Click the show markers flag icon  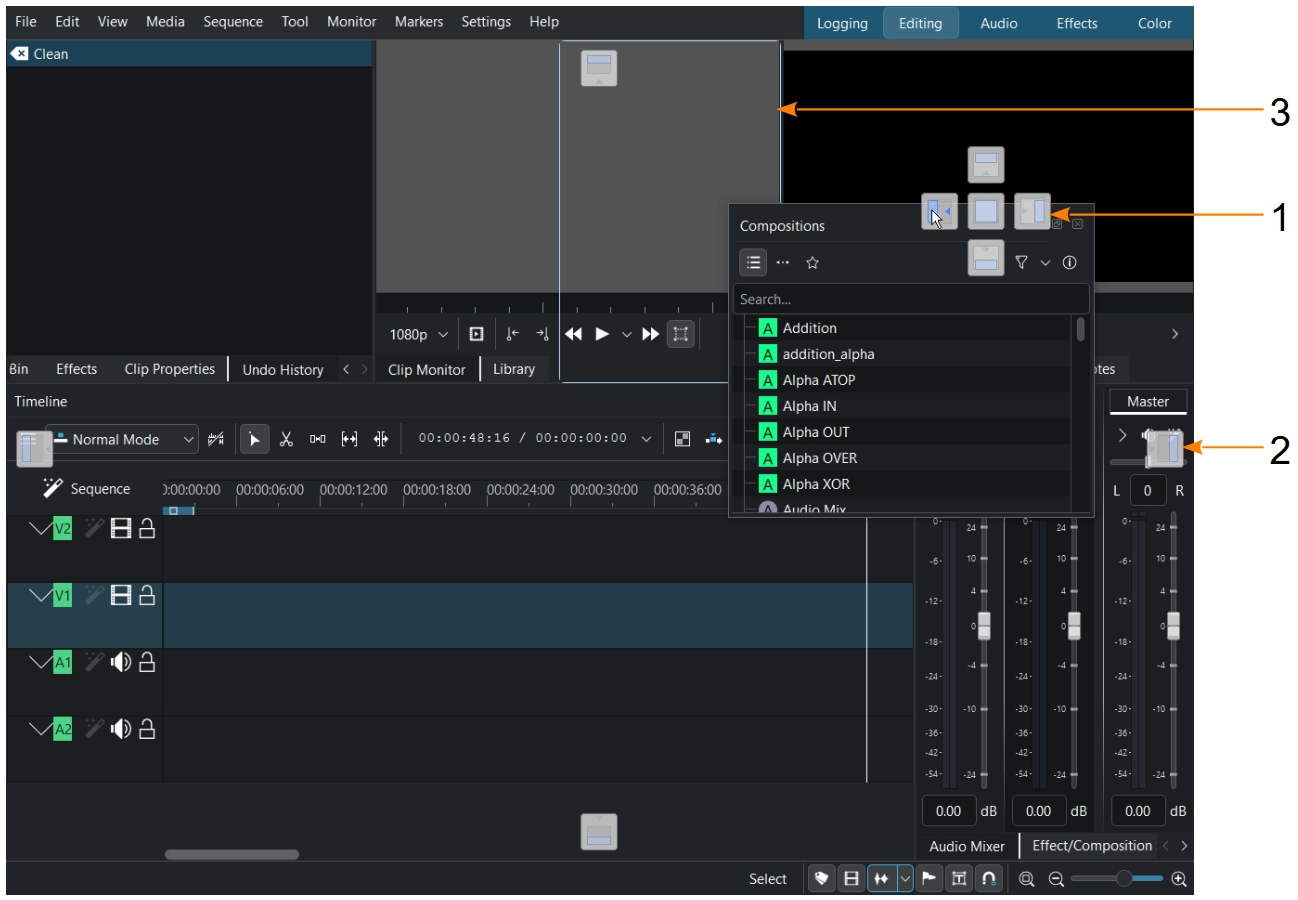929,879
